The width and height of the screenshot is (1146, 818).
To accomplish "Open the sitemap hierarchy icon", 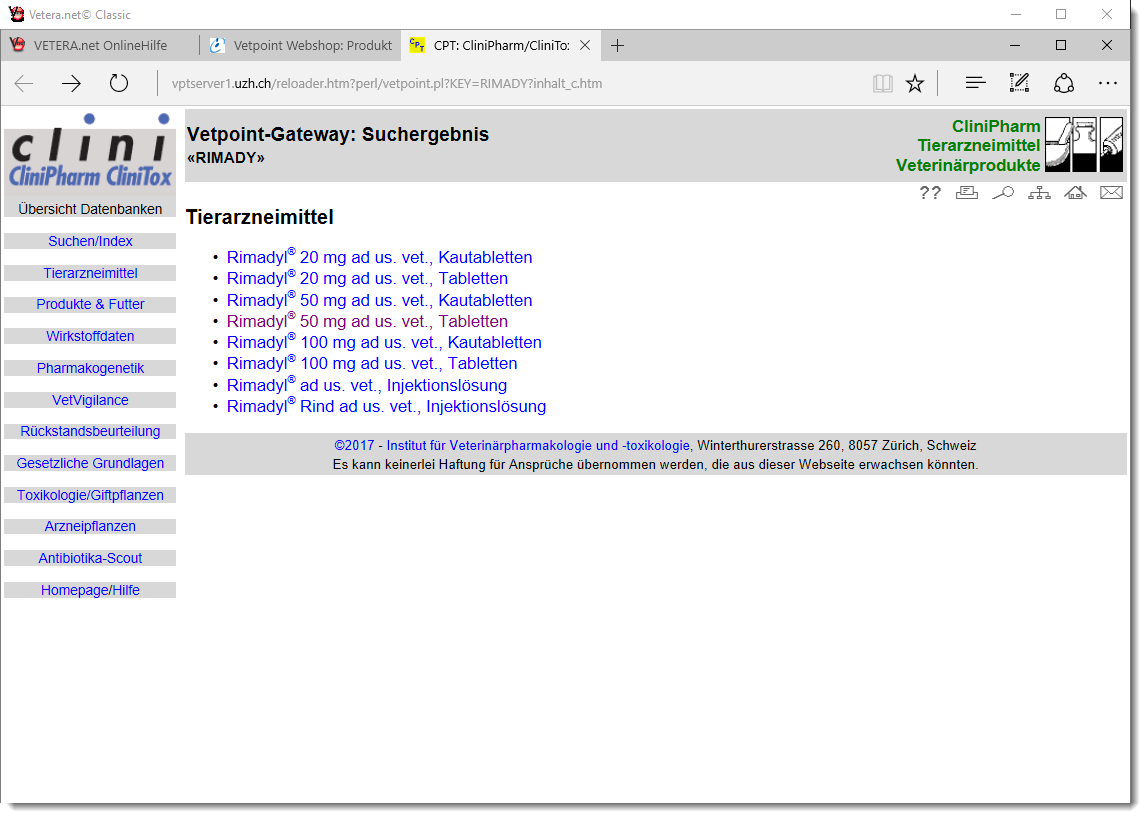I will coord(1039,193).
